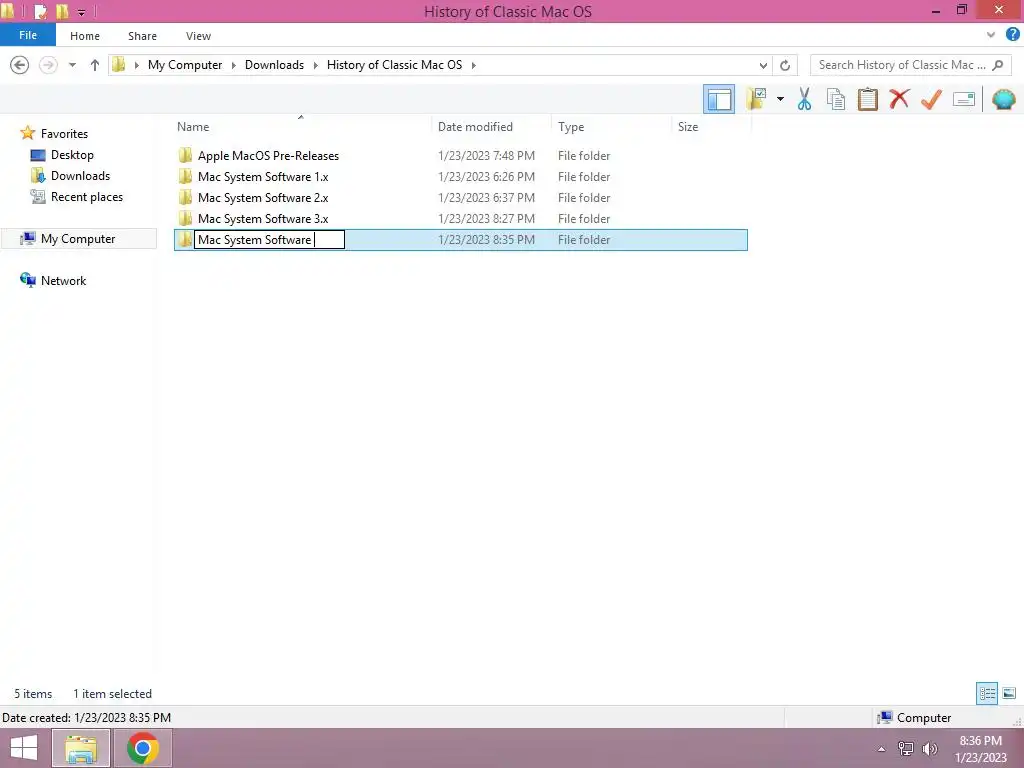Select My Computer in the navigation pane
Screen dimensions: 1024x768
(x=78, y=238)
